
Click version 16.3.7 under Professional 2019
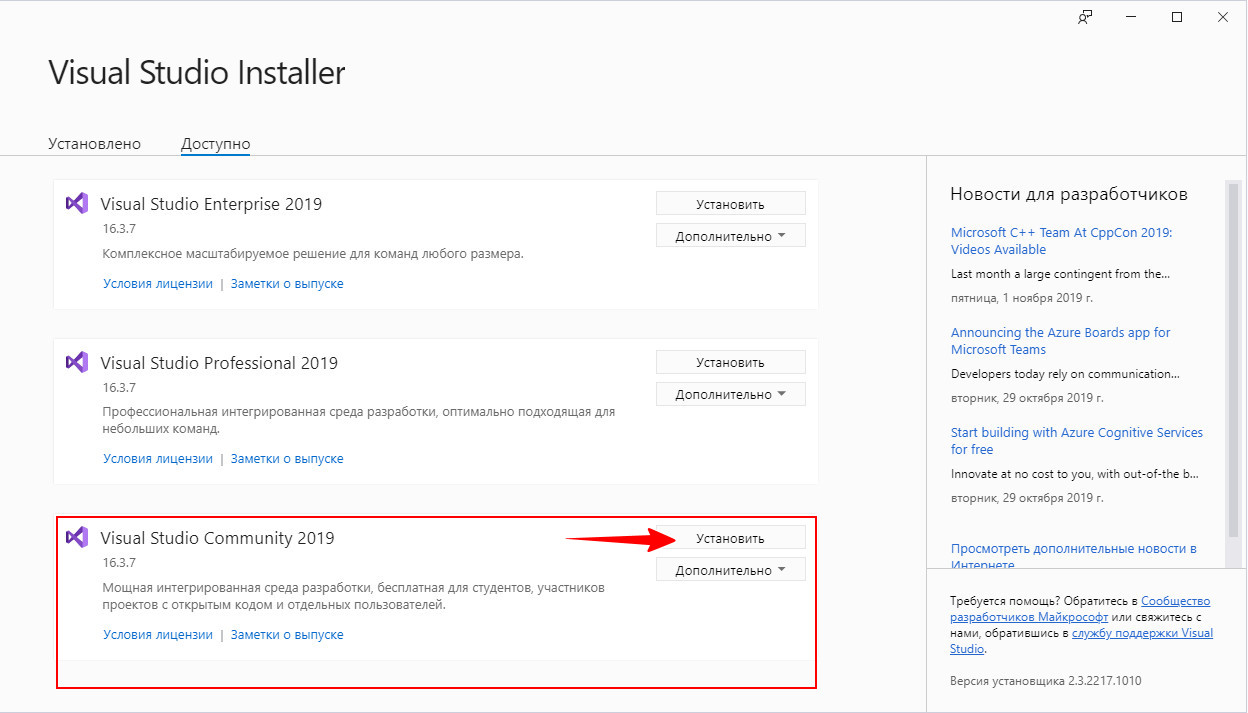(118, 387)
